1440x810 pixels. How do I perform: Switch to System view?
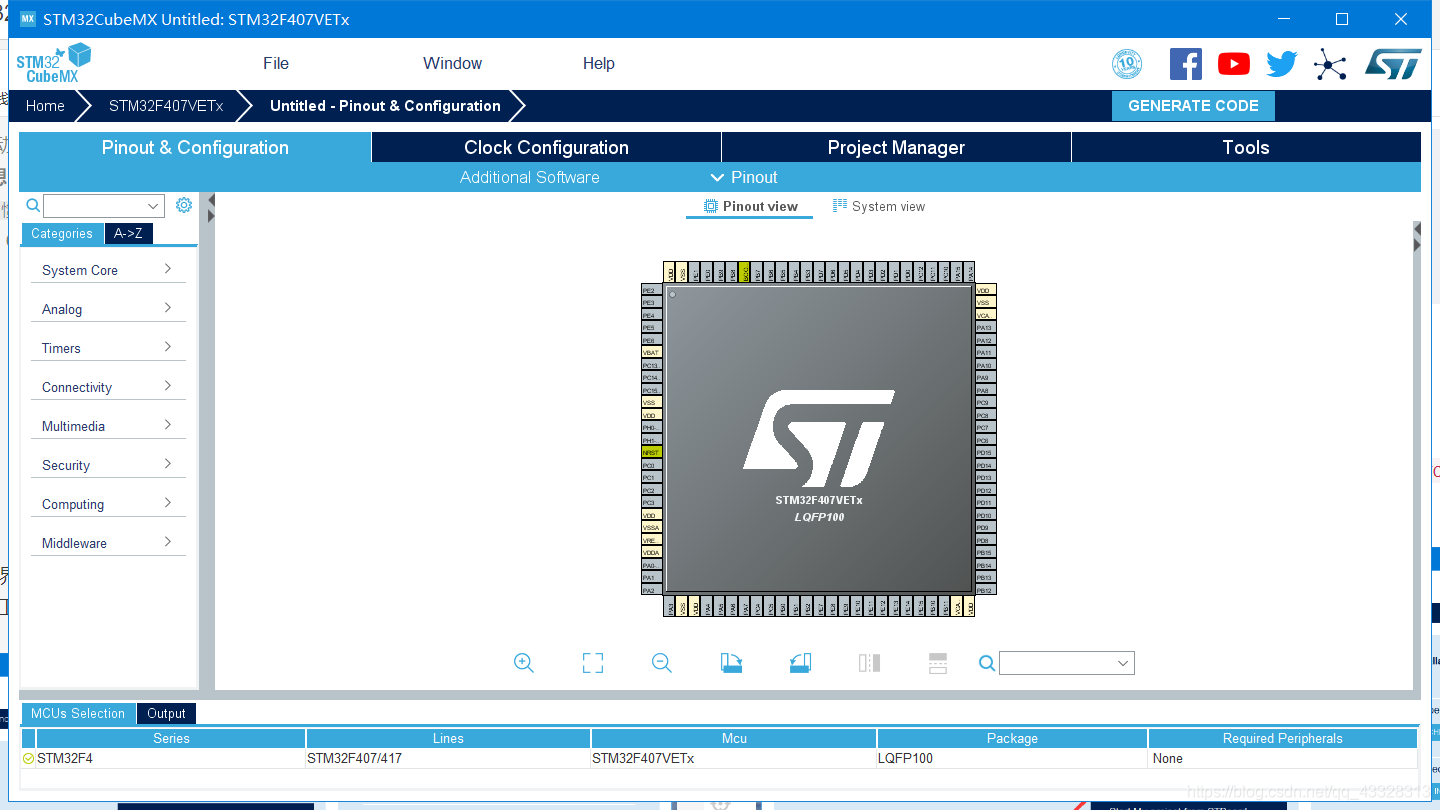878,206
